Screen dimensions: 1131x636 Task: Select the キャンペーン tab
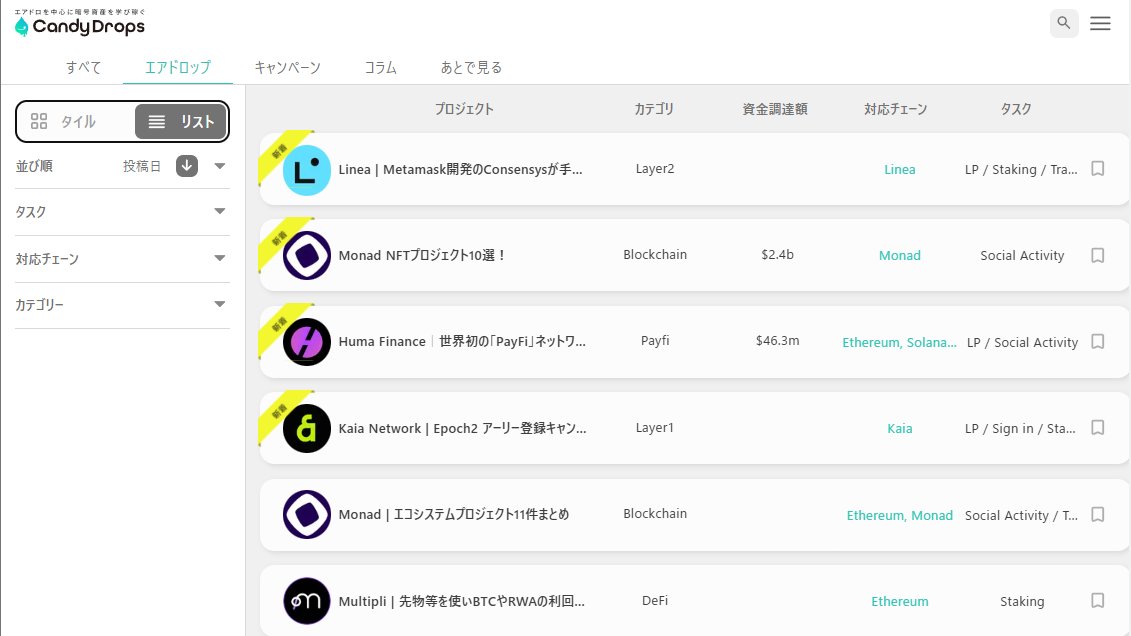point(287,67)
